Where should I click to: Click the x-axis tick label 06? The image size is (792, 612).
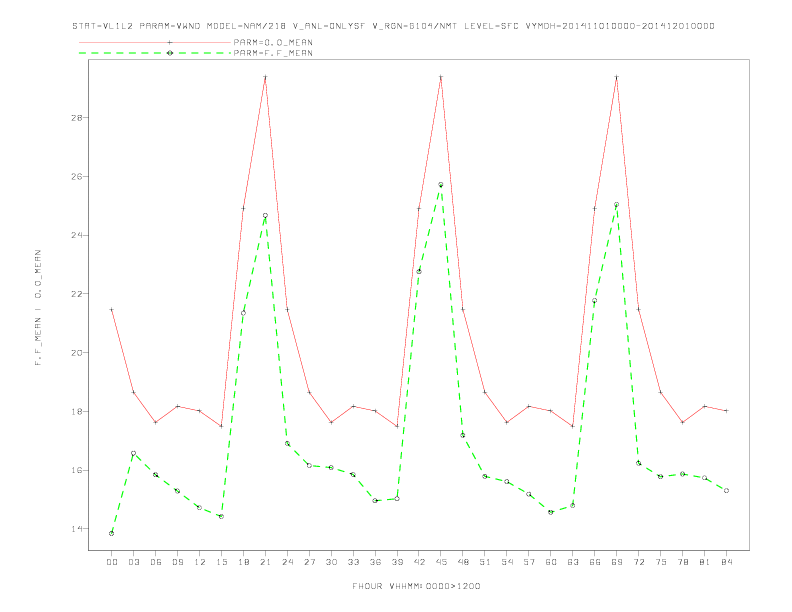(x=156, y=562)
